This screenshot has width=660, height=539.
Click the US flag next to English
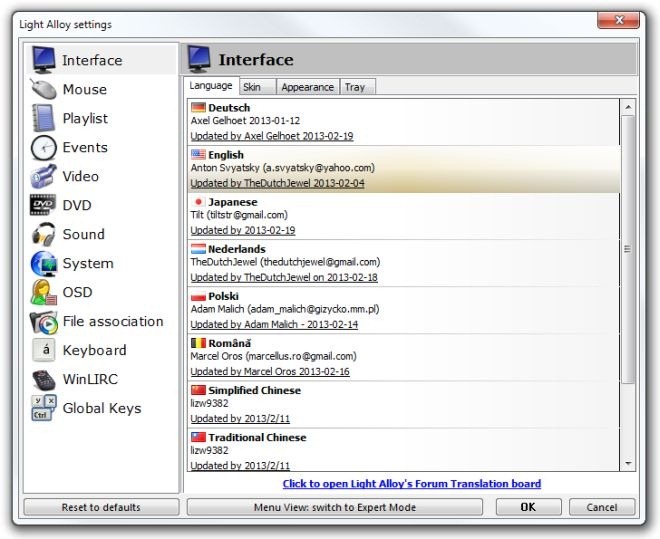[x=198, y=155]
